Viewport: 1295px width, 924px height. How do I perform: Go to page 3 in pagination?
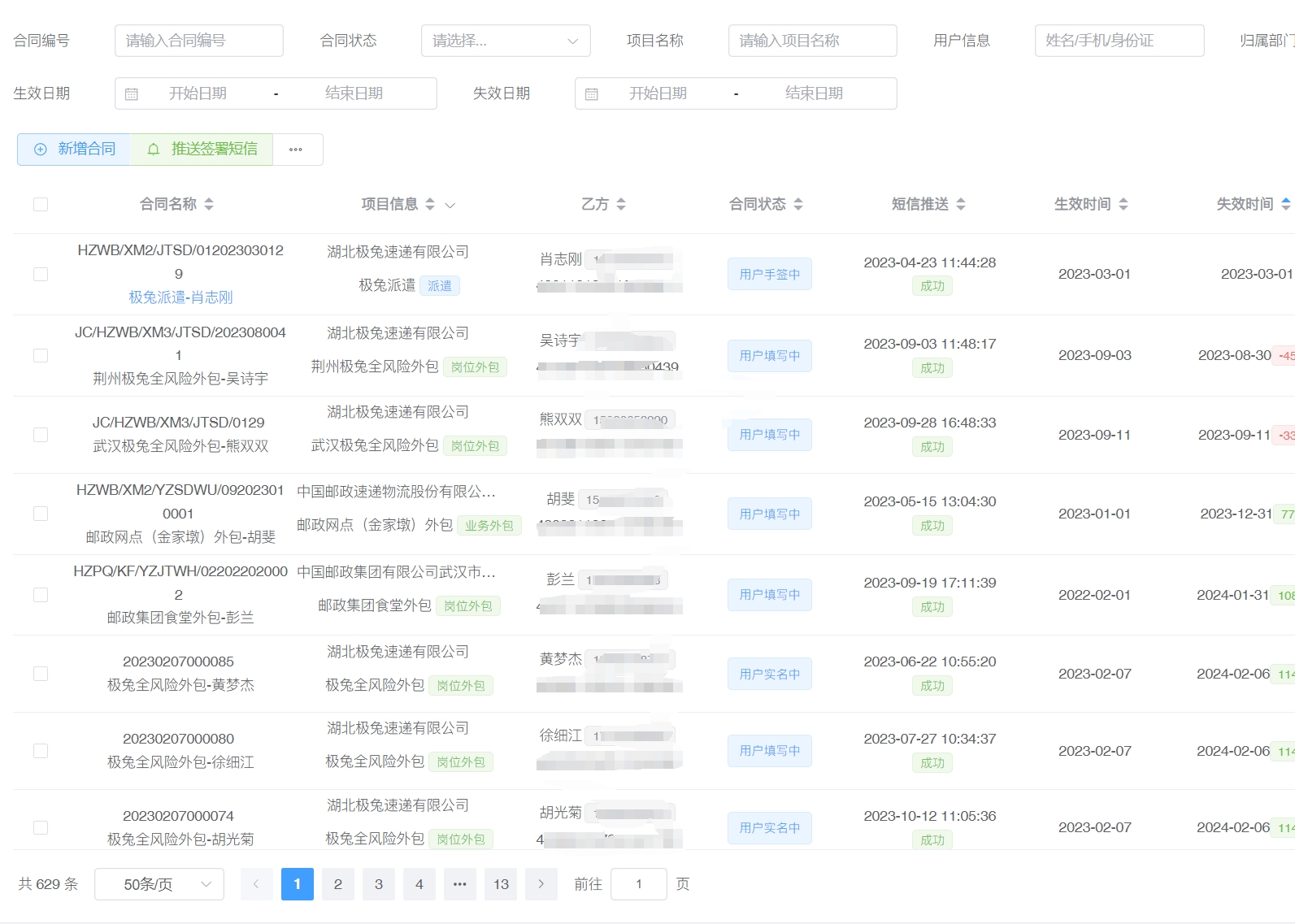pos(379,884)
